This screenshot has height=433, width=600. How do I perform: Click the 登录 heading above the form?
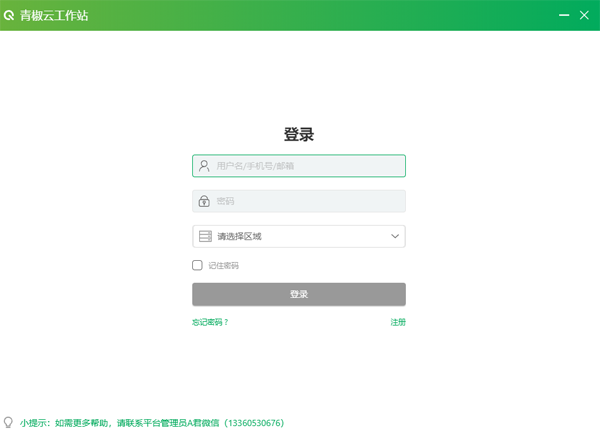(299, 134)
